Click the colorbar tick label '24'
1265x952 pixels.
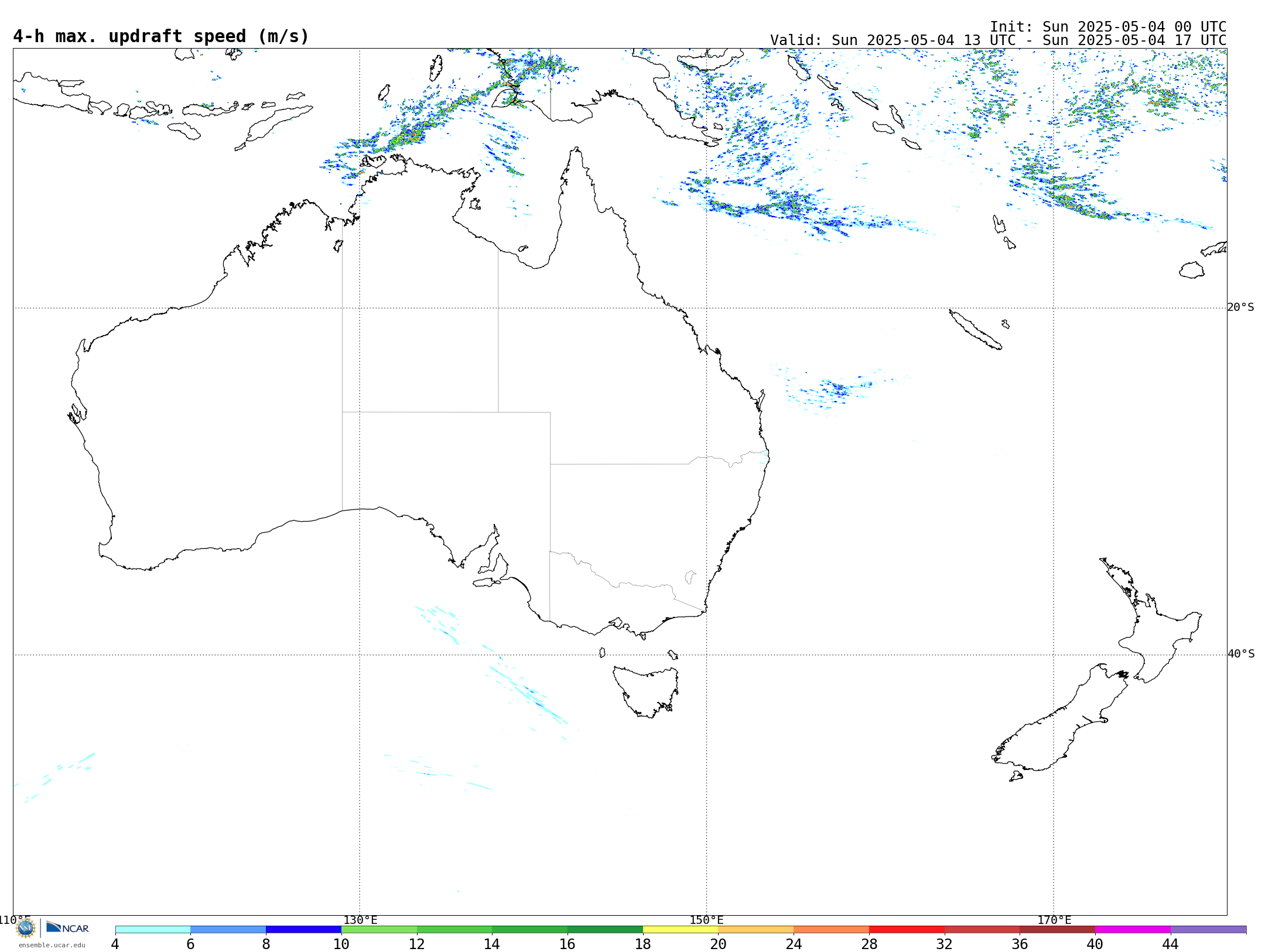pyautogui.click(x=794, y=944)
